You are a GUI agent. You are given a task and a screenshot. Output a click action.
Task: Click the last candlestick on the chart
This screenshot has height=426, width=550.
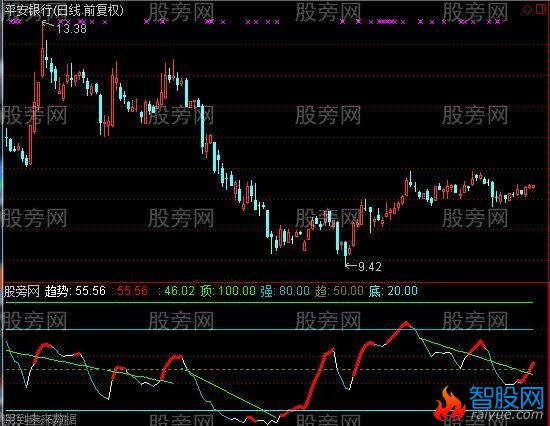pyautogui.click(x=534, y=187)
